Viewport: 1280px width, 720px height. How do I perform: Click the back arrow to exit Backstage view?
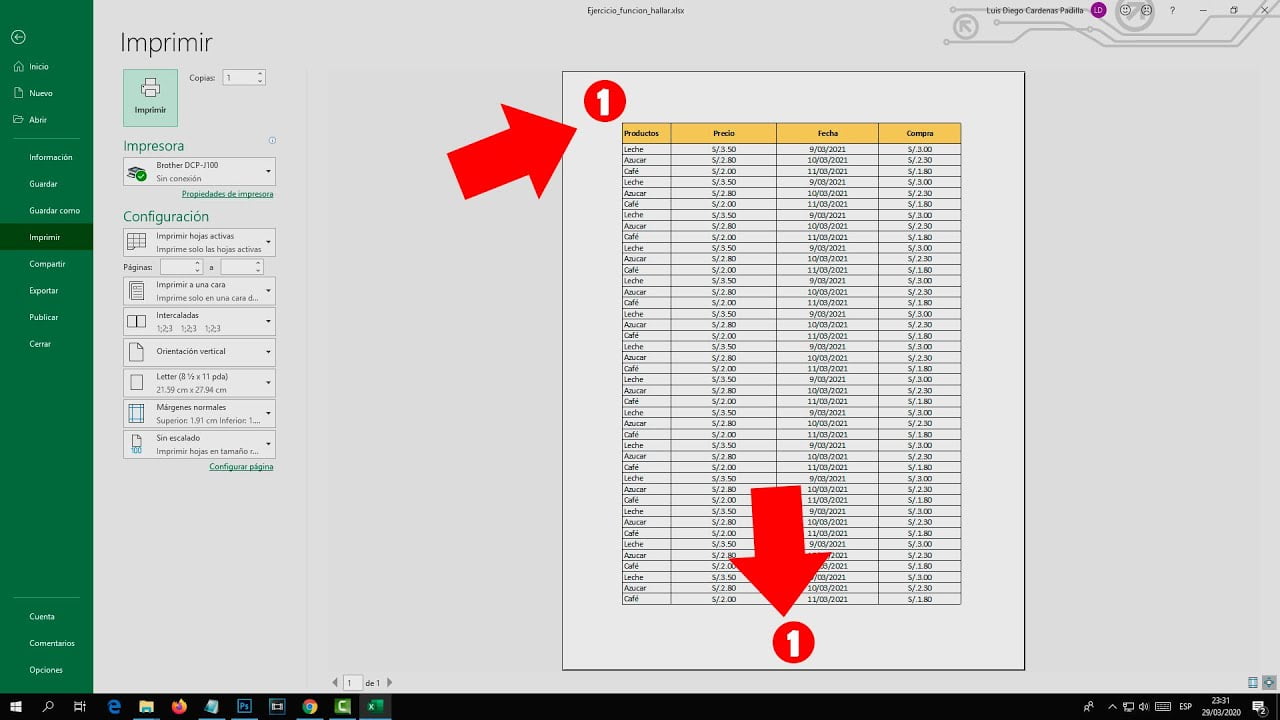point(19,37)
